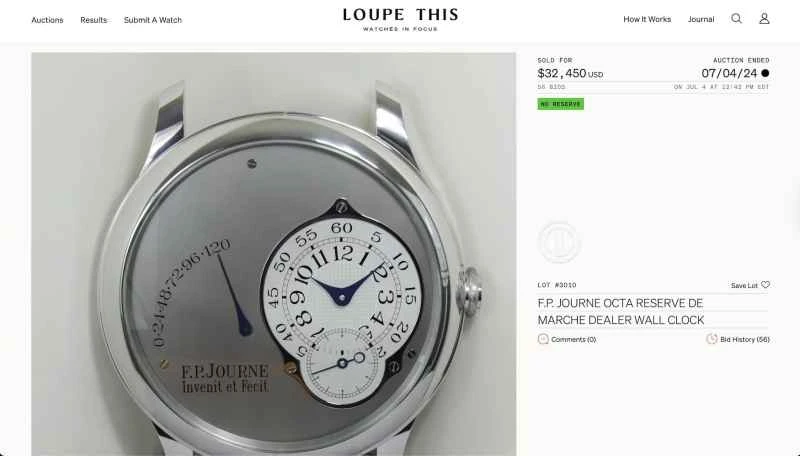The height and width of the screenshot is (456, 800).
Task: Toggle Save Lot for this watch
Action: (x=744, y=285)
